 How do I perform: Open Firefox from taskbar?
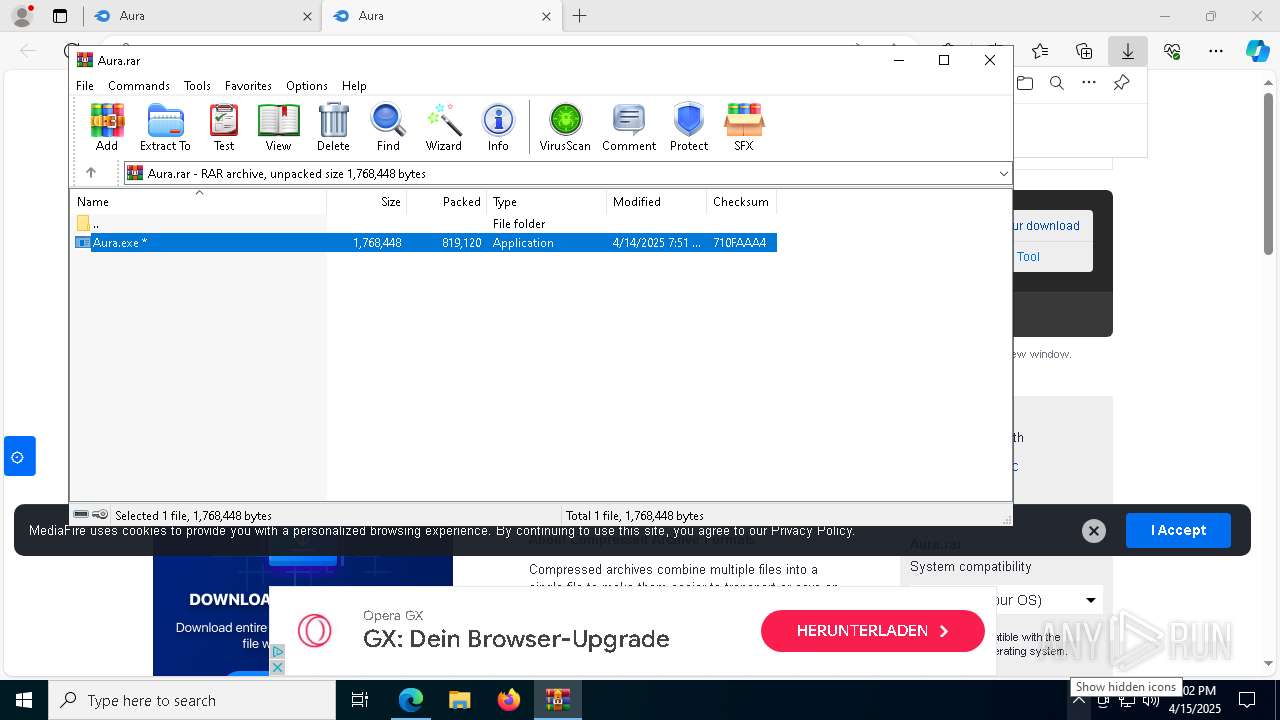click(x=509, y=700)
